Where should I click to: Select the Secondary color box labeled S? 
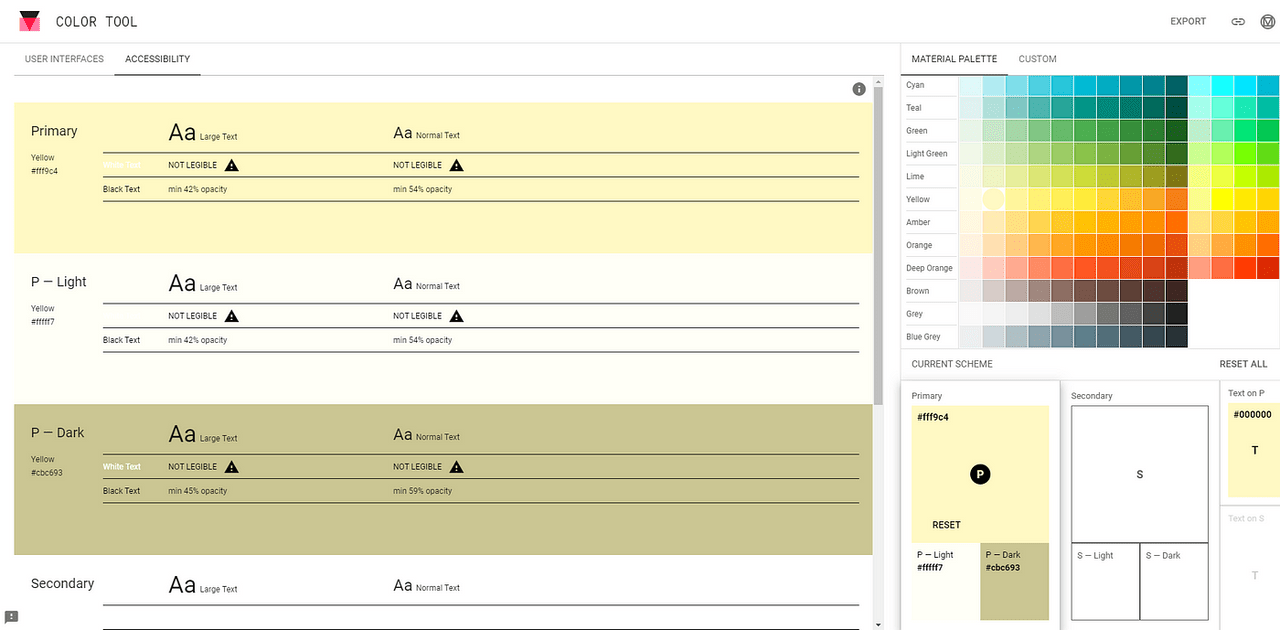(1139, 474)
